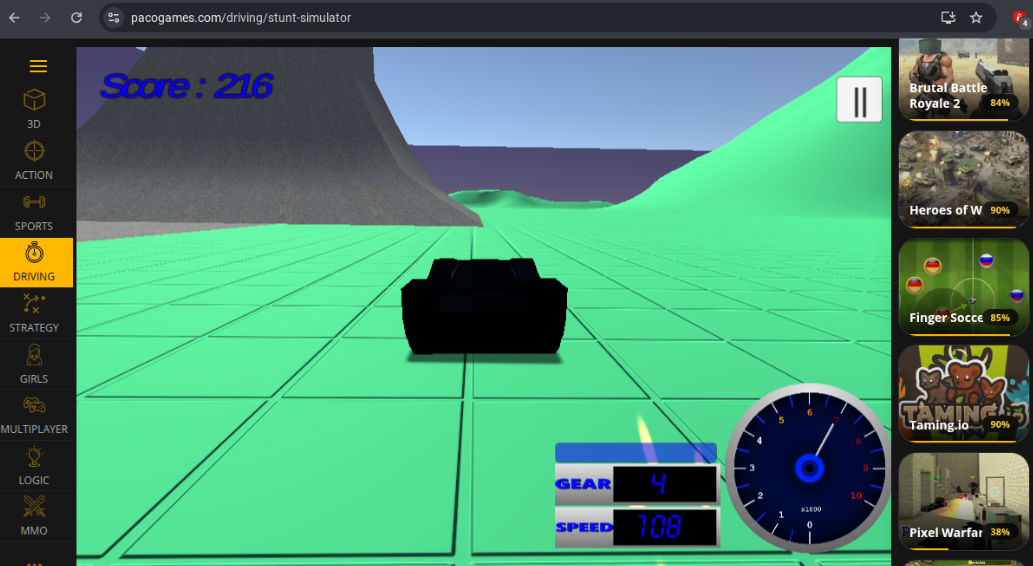Screen dimensions: 1033x566
Task: Choose the Sports dumbbell category icon
Action: [x=34, y=202]
